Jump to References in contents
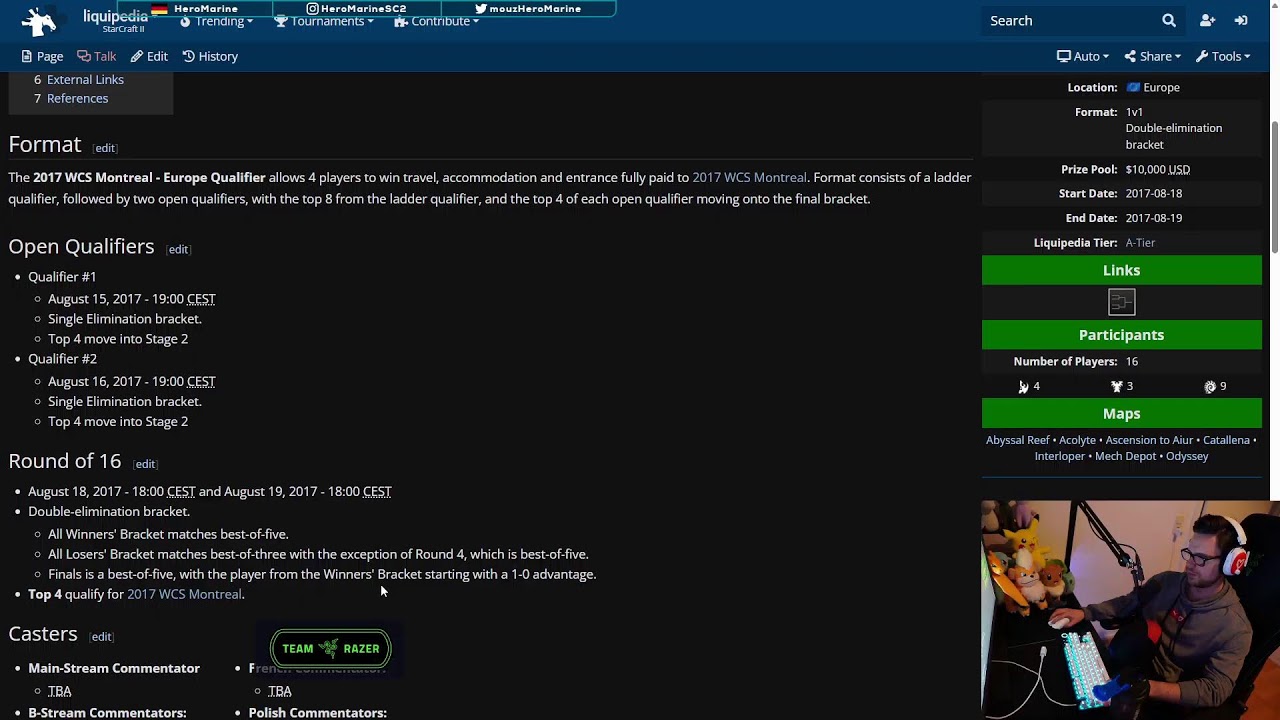This screenshot has height=720, width=1280. tap(77, 98)
